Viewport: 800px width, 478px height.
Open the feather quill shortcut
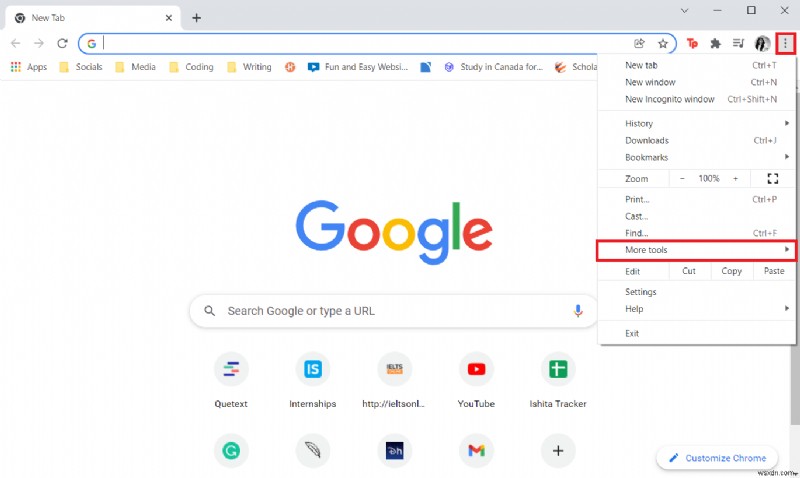click(x=313, y=450)
